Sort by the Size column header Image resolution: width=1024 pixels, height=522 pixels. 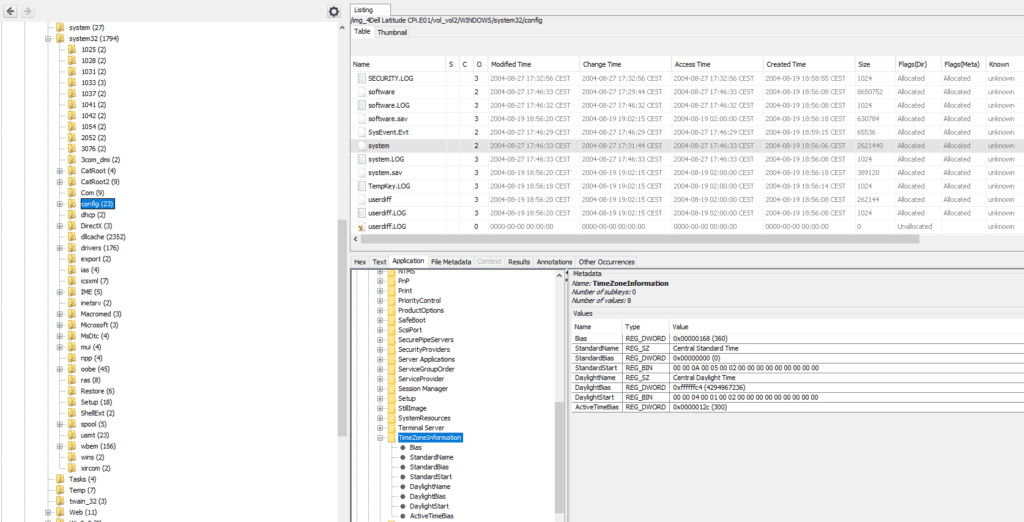pyautogui.click(x=874, y=65)
